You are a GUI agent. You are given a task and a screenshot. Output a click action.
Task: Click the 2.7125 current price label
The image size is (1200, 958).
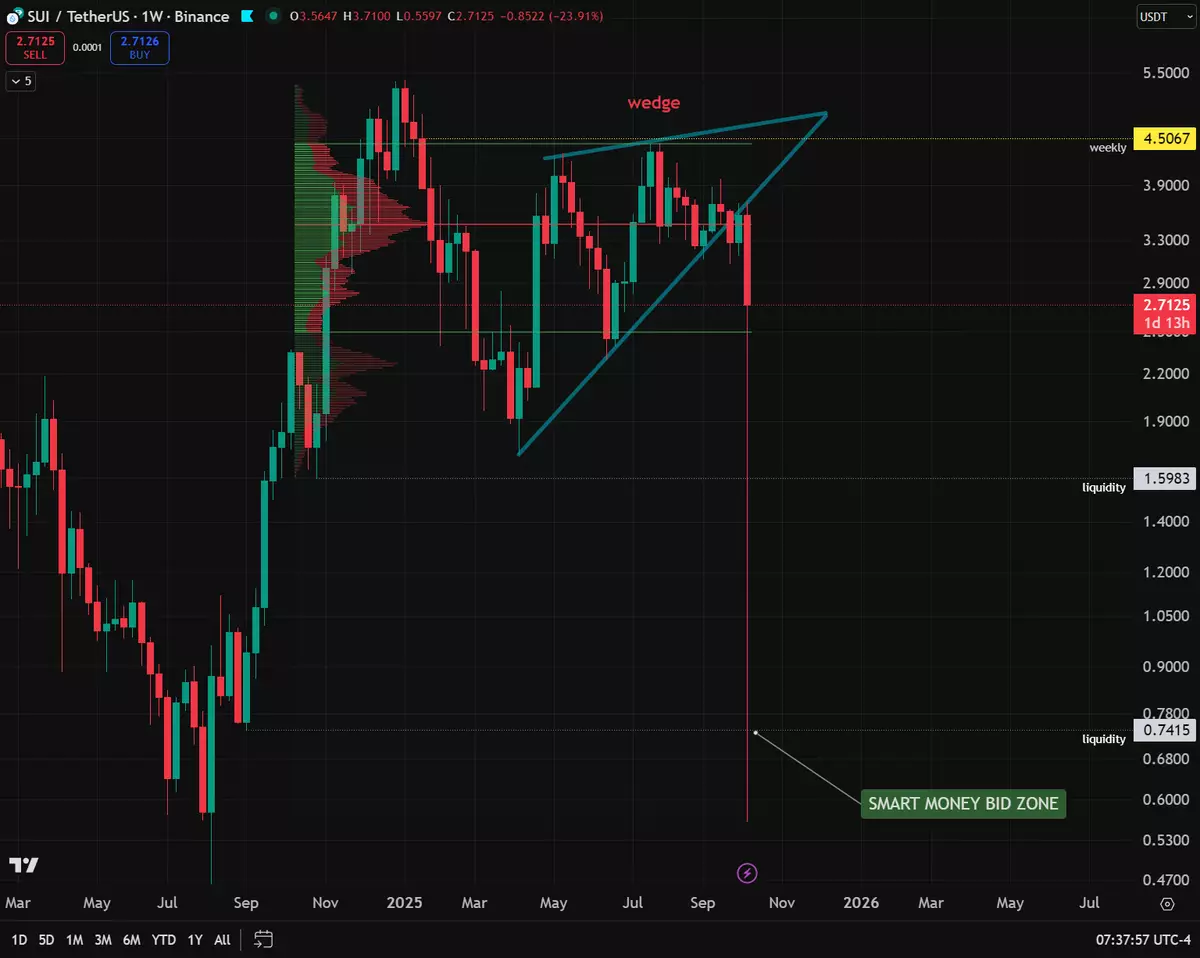click(1165, 304)
